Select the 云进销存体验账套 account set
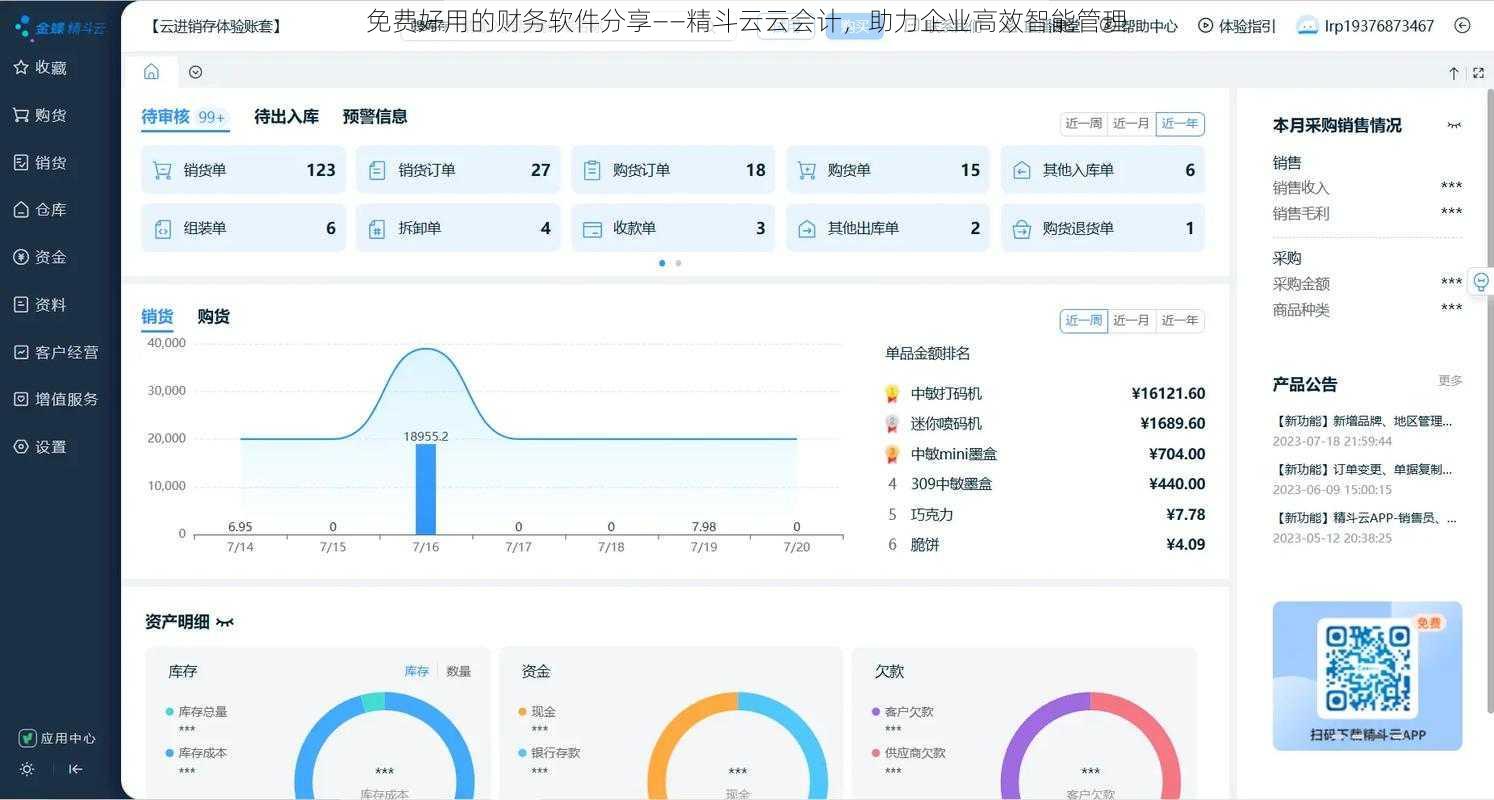This screenshot has height=800, width=1494. tap(216, 26)
